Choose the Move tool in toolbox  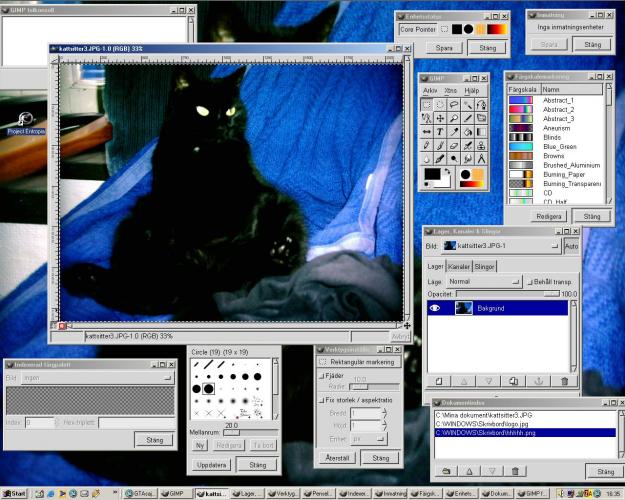pyautogui.click(x=440, y=118)
